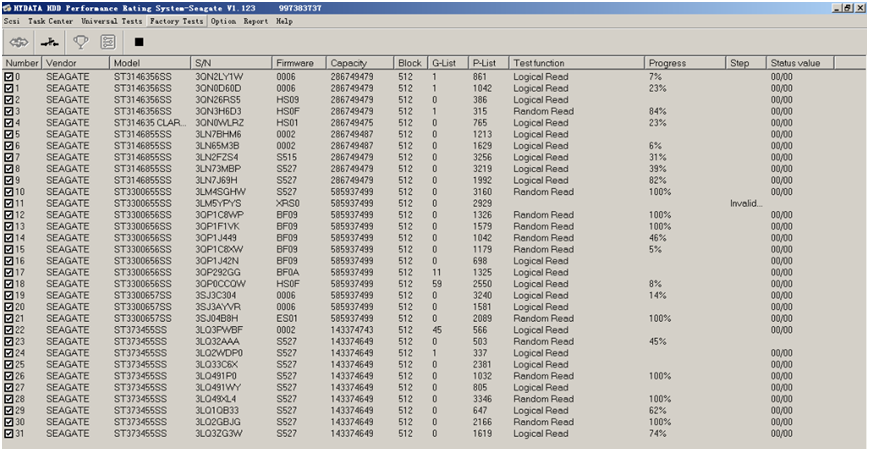The height and width of the screenshot is (451, 869).
Task: Click serial number 3LQ2GBJG
Action: pyautogui.click(x=218, y=422)
